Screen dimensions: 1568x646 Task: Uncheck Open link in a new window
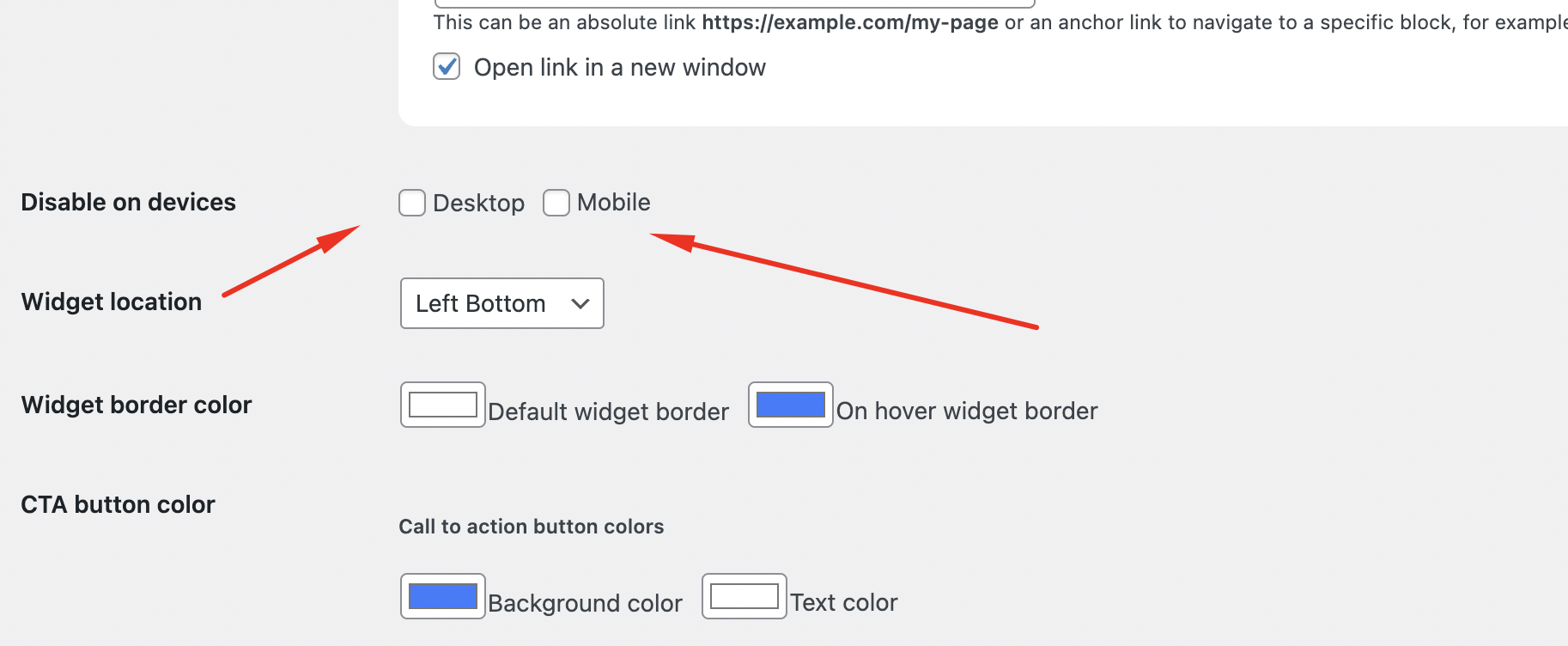click(447, 66)
